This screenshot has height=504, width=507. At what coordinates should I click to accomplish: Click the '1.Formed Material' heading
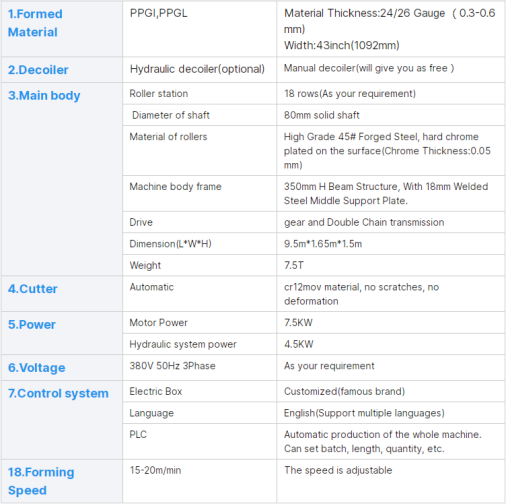35,23
